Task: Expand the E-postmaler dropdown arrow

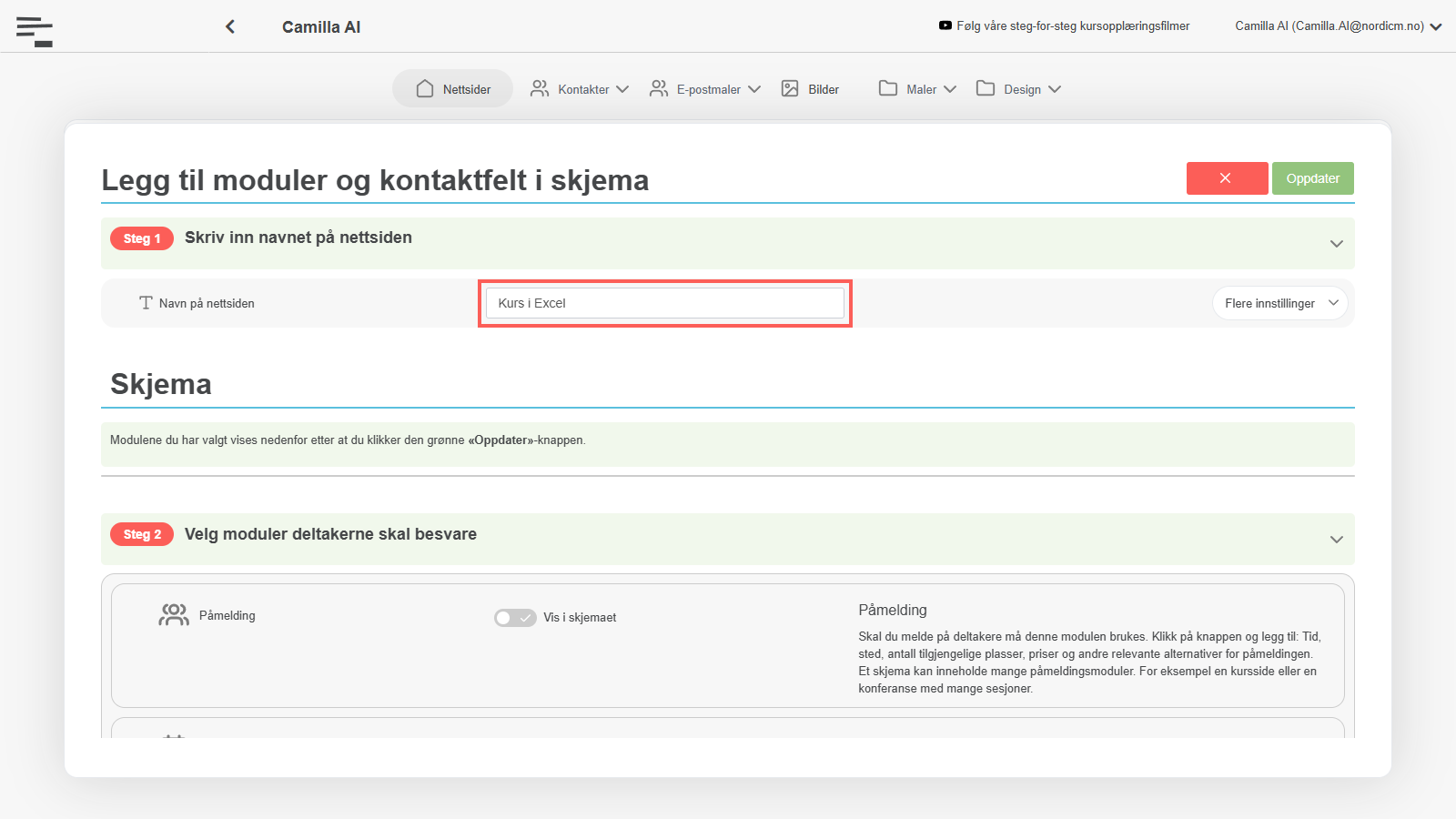Action: click(754, 89)
